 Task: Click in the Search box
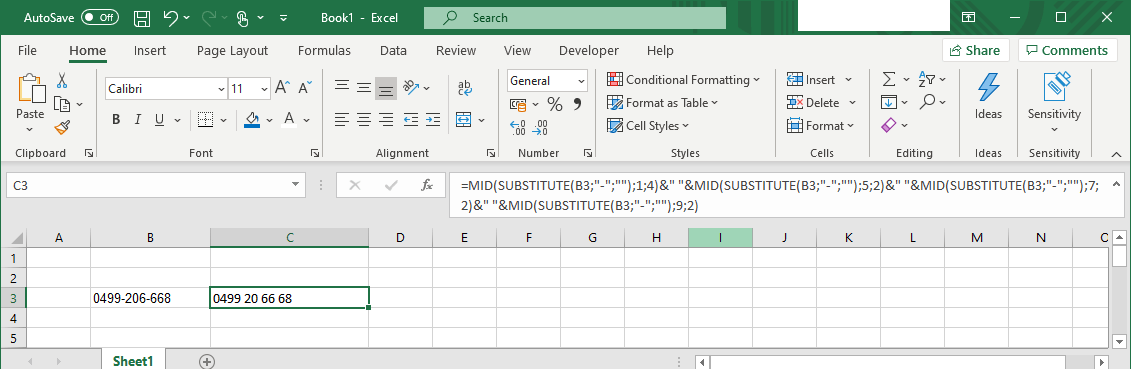[x=575, y=18]
